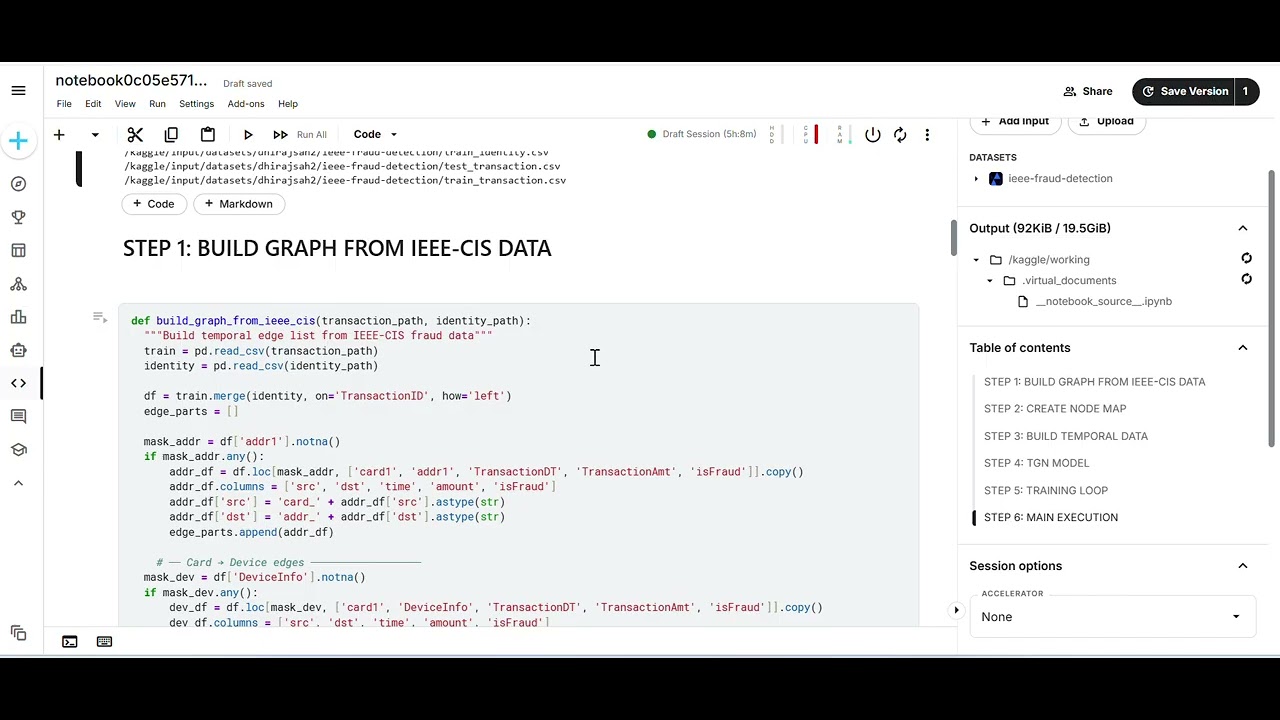Viewport: 1280px width, 720px height.
Task: Open Models tree icon in sidebar
Action: (x=18, y=284)
